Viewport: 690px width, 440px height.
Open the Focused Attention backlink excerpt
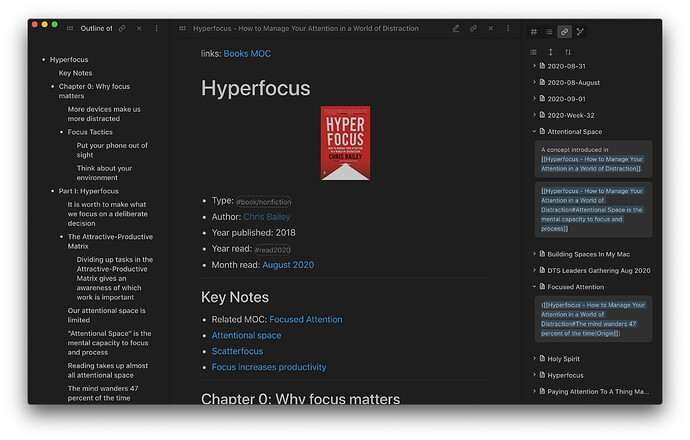click(593, 319)
